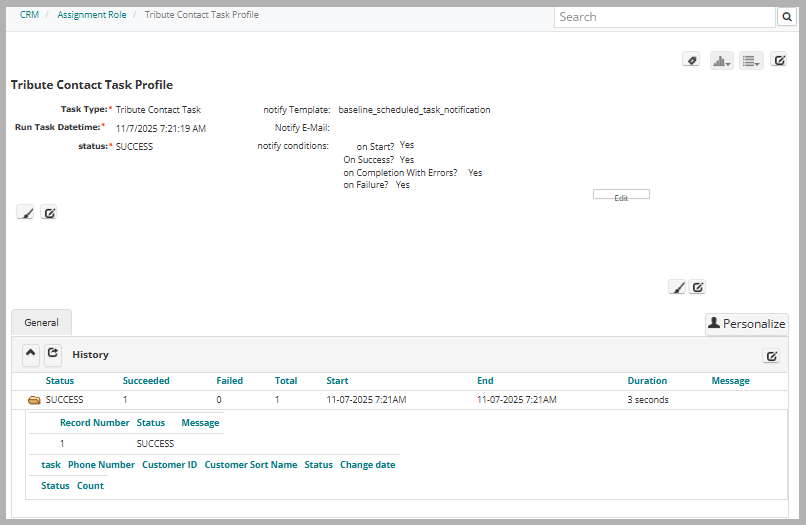Click the History section title

[90, 355]
